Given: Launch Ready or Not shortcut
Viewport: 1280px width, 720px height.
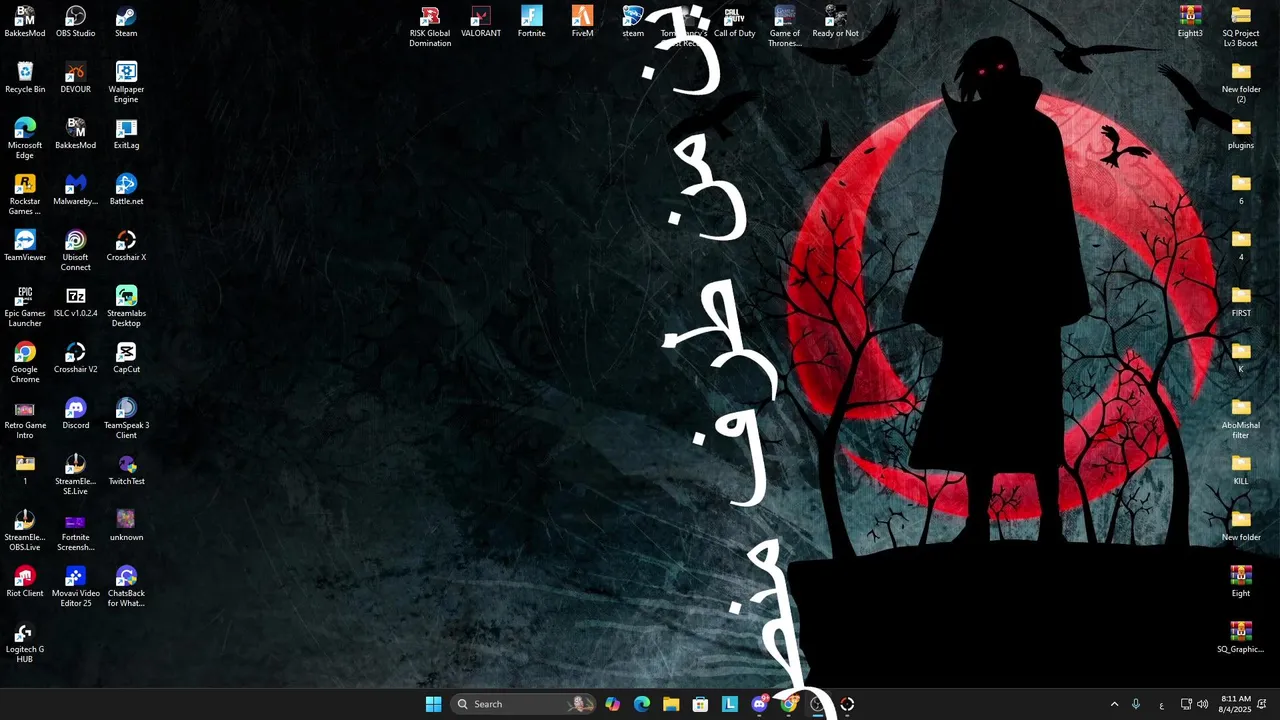Looking at the screenshot, I should click(x=836, y=22).
